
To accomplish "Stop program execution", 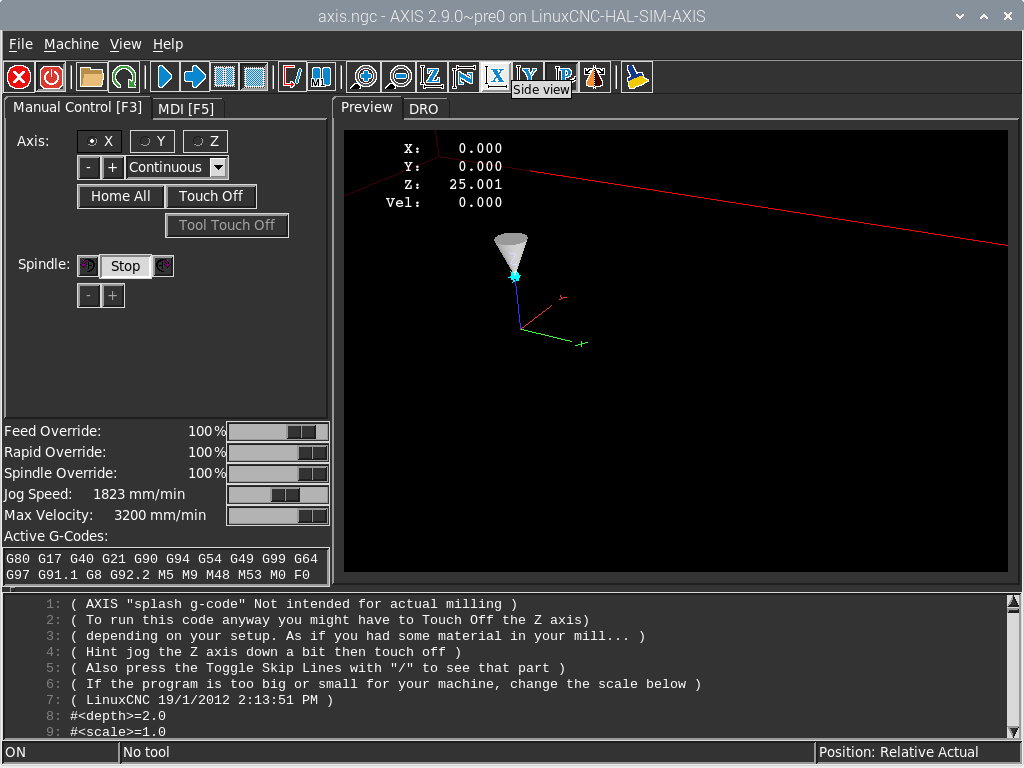I will [x=255, y=77].
